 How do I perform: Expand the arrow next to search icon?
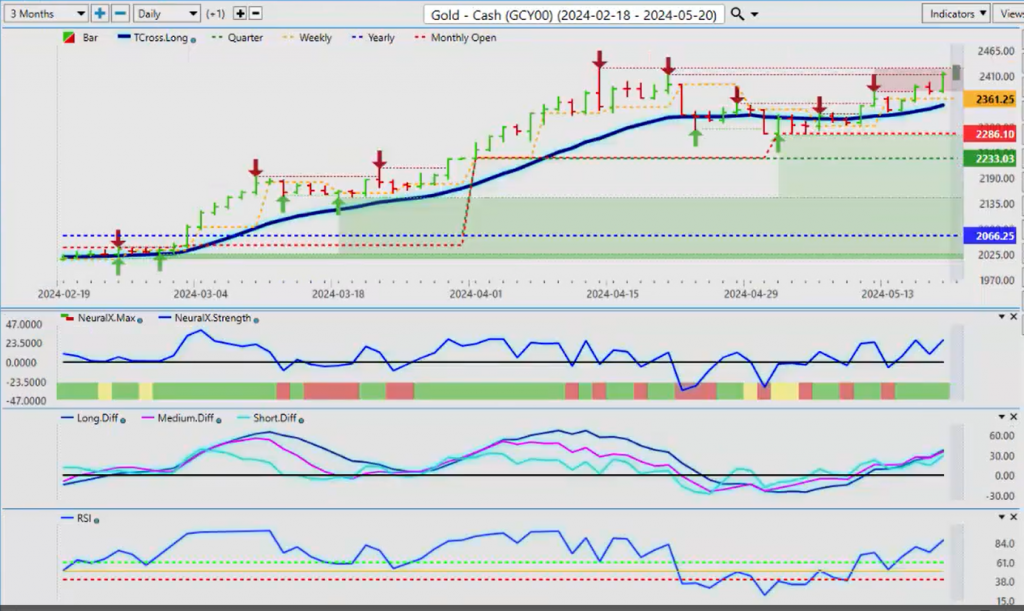(x=754, y=14)
